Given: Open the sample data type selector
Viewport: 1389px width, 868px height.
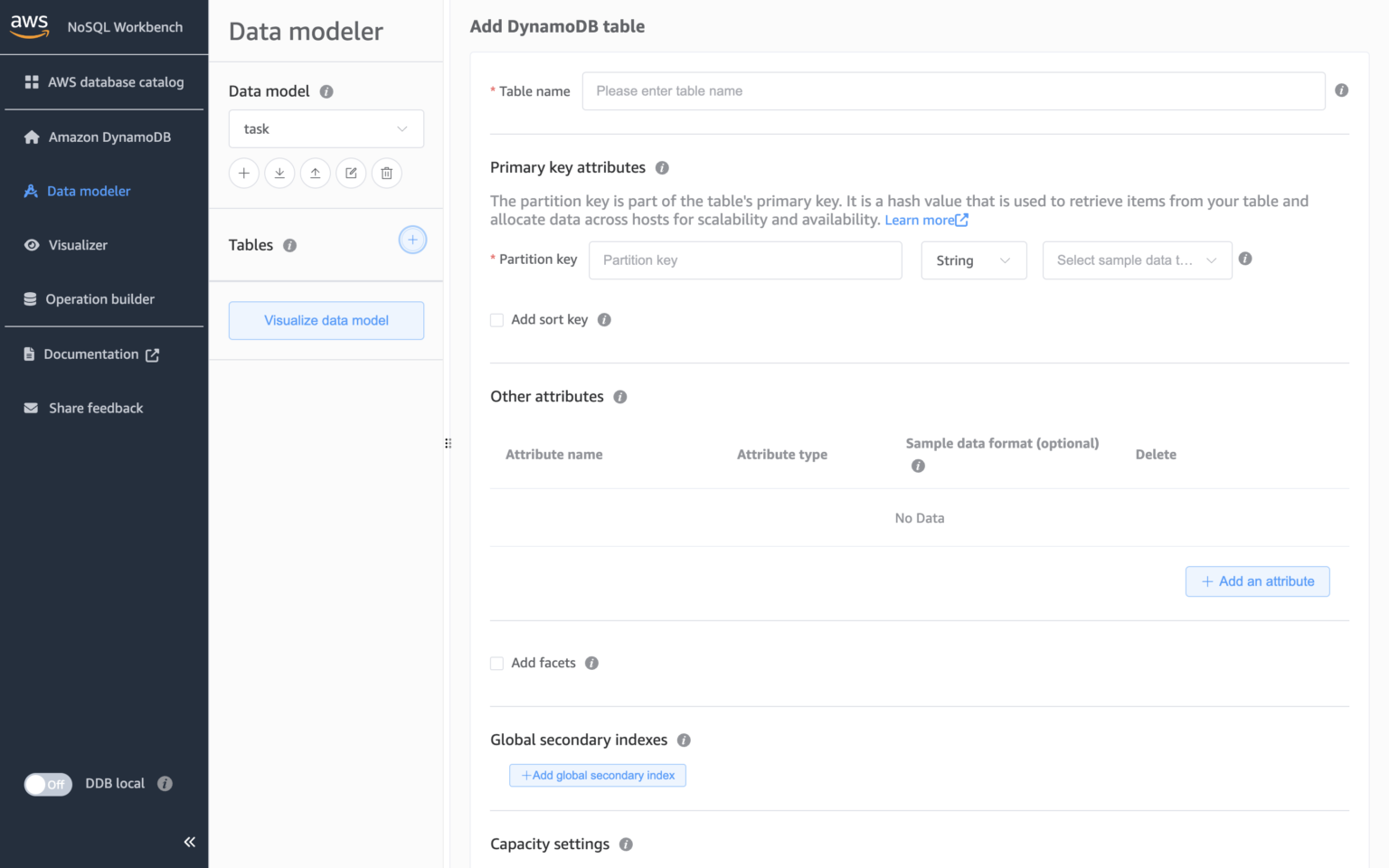Looking at the screenshot, I should coord(1137,260).
